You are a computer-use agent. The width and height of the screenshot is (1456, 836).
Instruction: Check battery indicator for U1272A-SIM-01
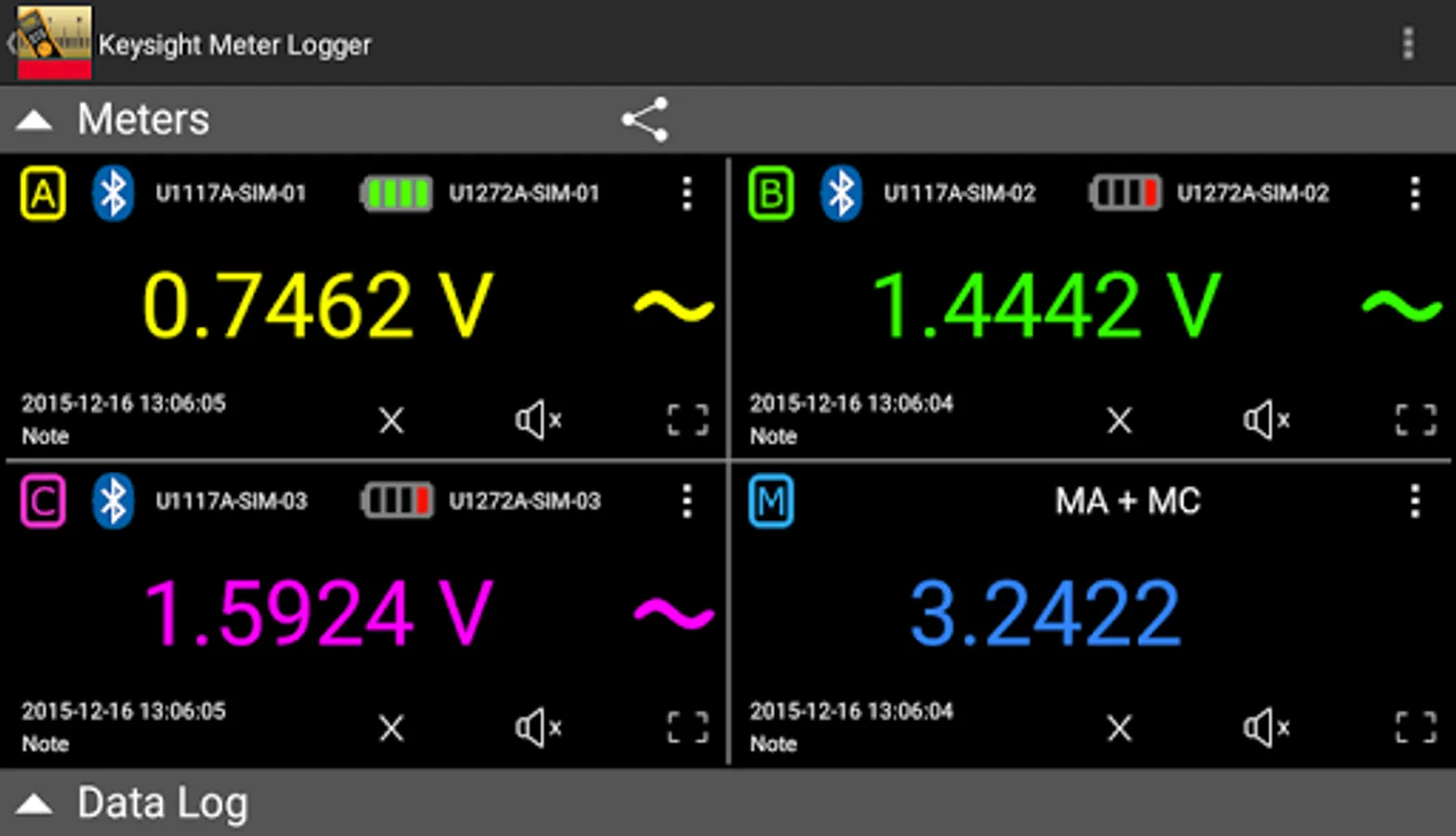[396, 194]
